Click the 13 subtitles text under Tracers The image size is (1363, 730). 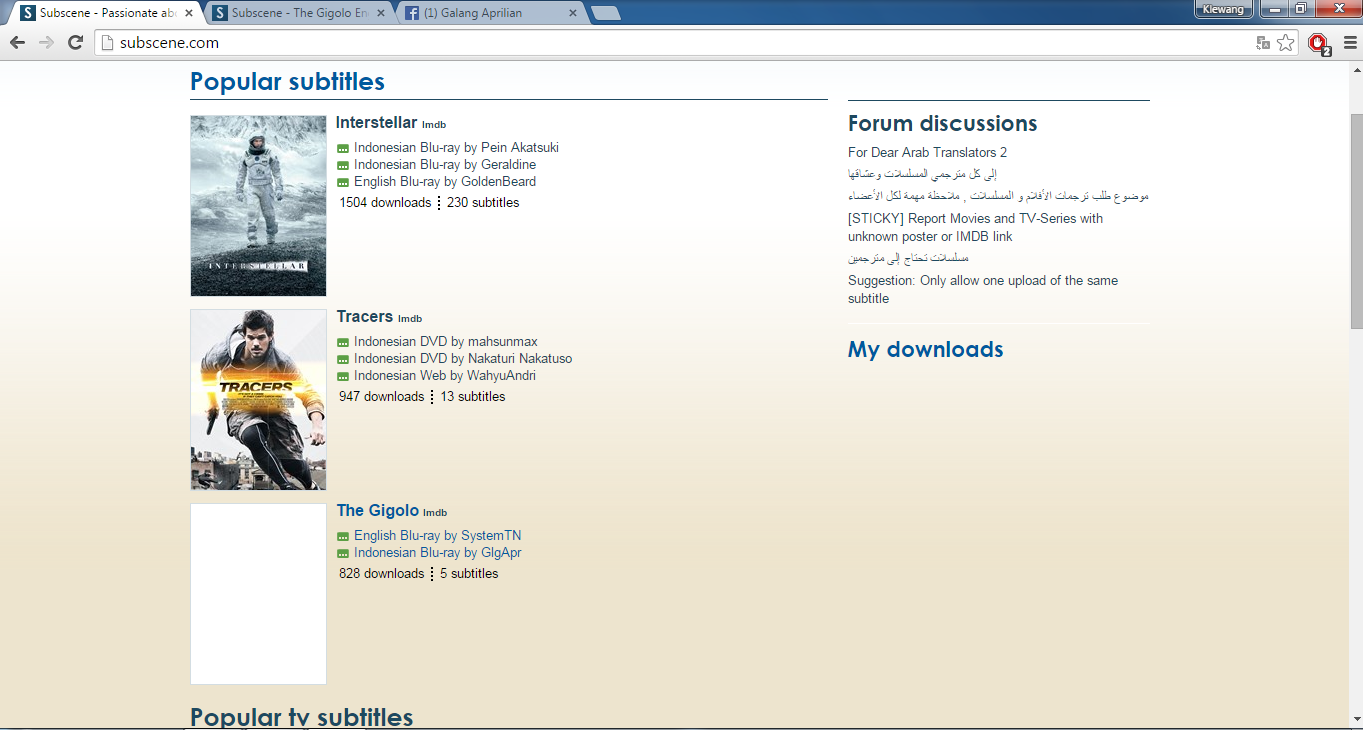point(473,396)
